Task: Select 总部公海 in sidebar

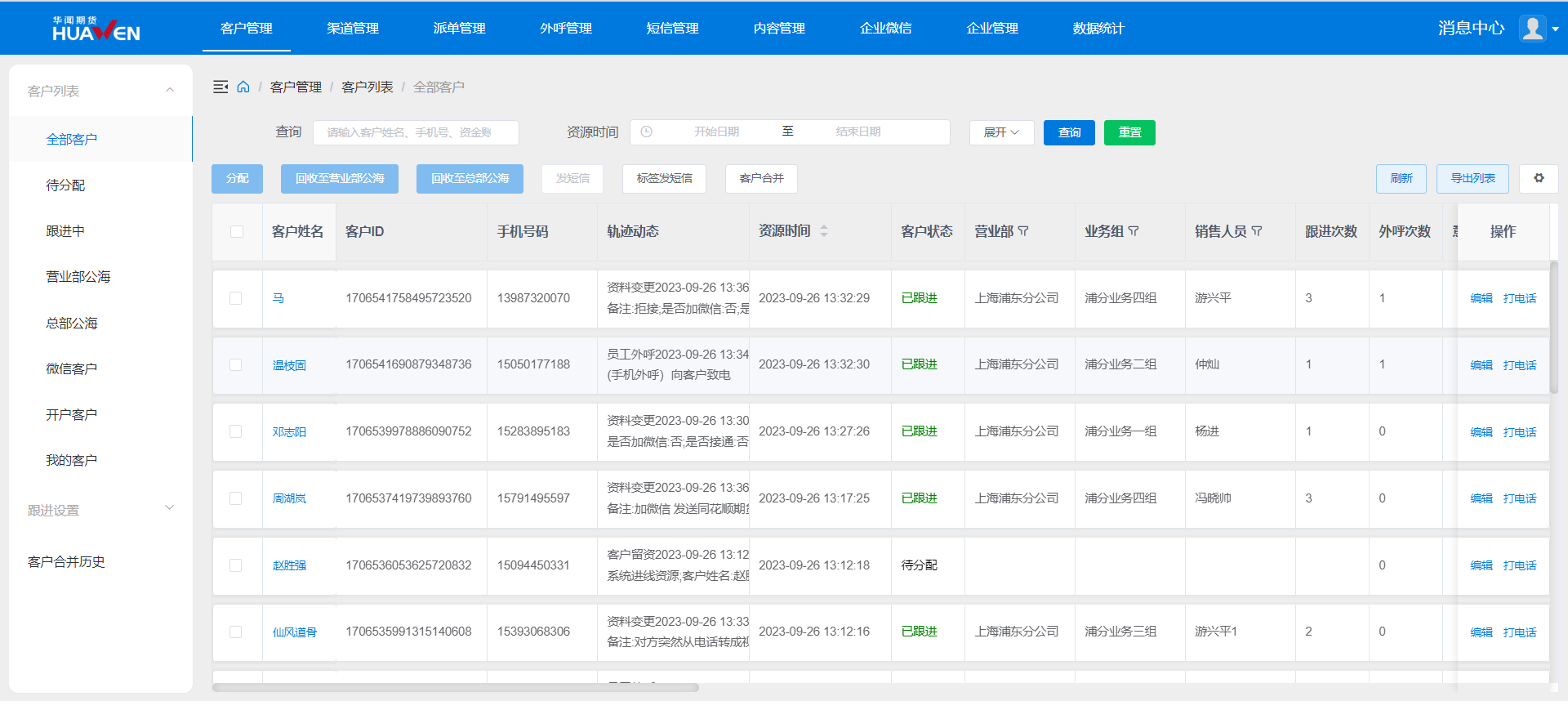Action: [100, 323]
